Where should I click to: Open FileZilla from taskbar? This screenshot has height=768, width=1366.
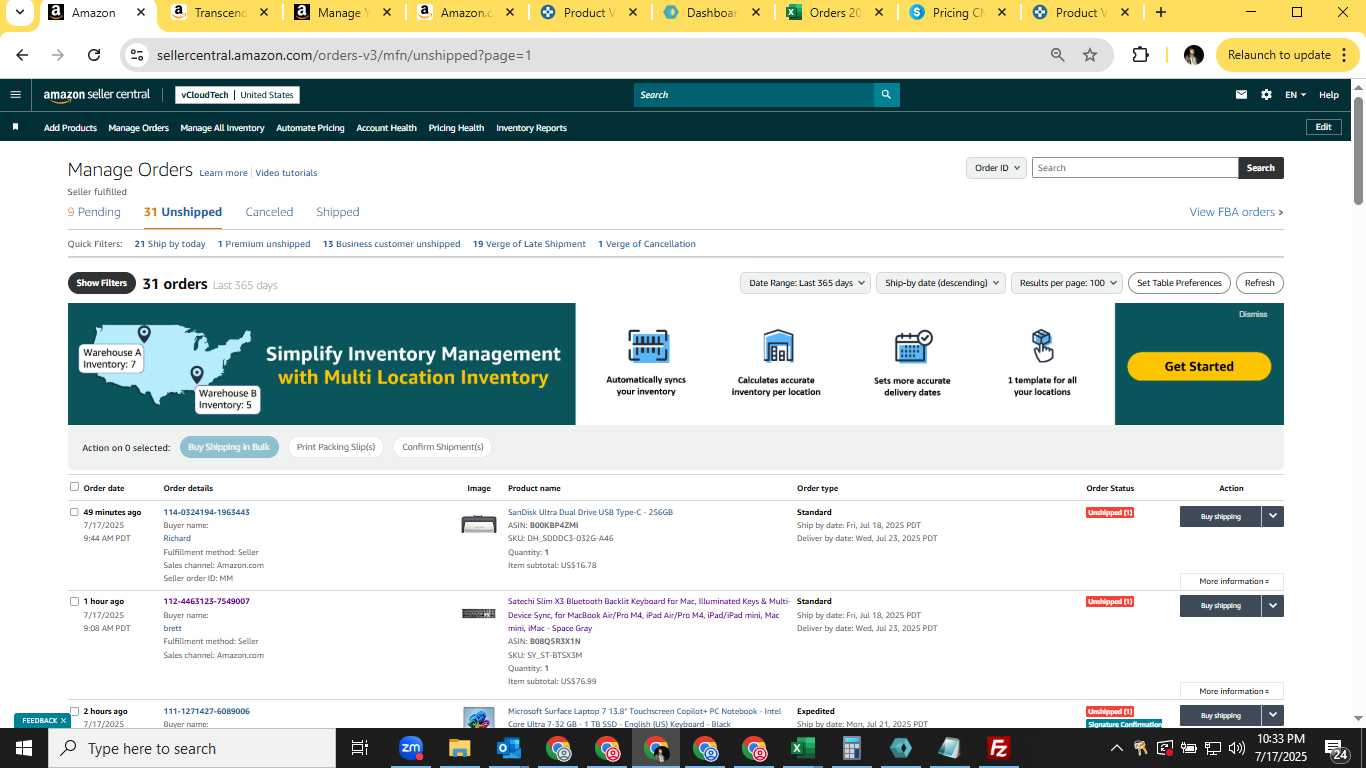pyautogui.click(x=998, y=748)
